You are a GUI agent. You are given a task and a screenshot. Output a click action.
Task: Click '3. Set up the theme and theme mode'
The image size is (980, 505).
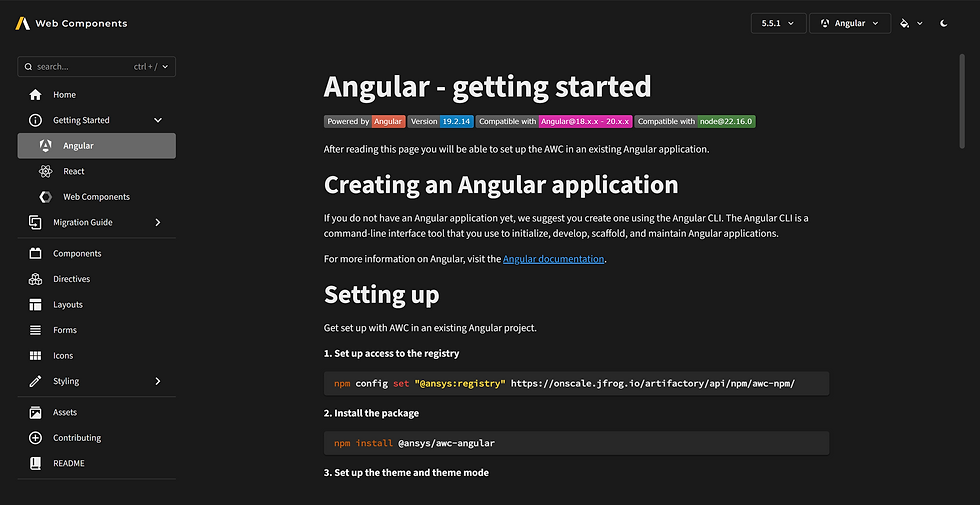click(406, 472)
